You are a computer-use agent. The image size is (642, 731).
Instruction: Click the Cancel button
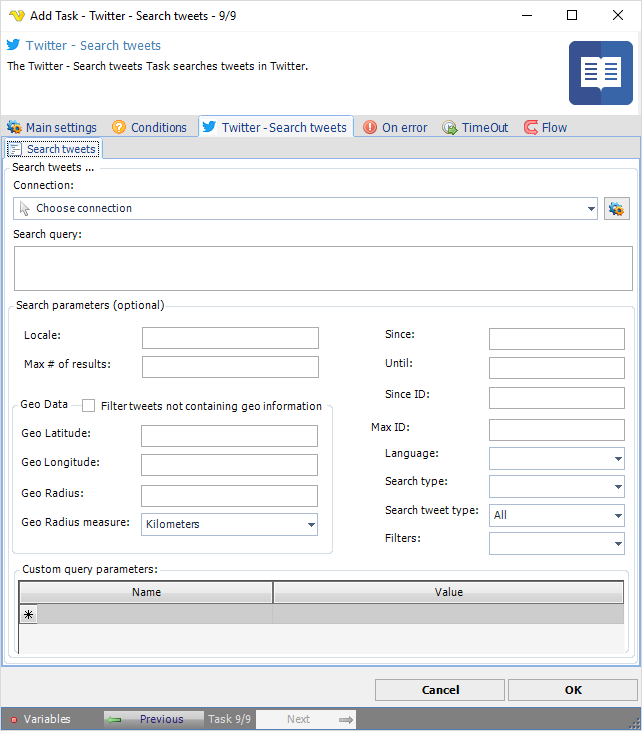click(440, 690)
